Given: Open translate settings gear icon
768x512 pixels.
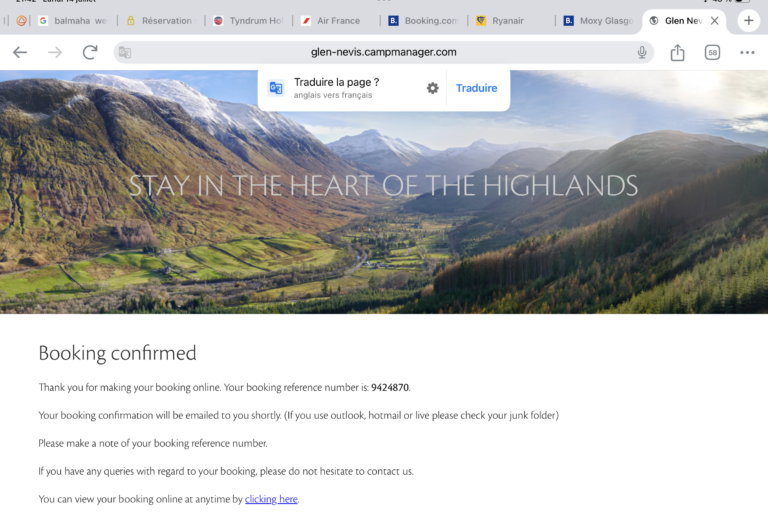Looking at the screenshot, I should pos(432,88).
